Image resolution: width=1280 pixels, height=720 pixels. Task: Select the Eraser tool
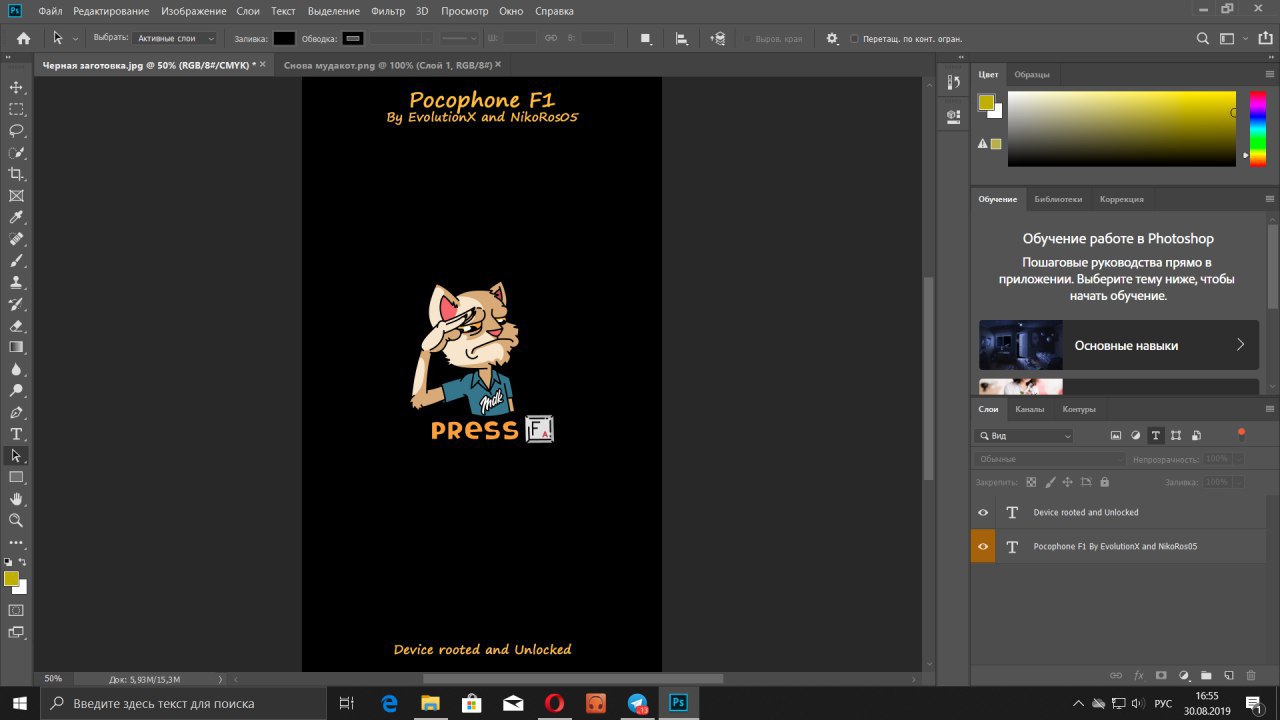[x=16, y=326]
